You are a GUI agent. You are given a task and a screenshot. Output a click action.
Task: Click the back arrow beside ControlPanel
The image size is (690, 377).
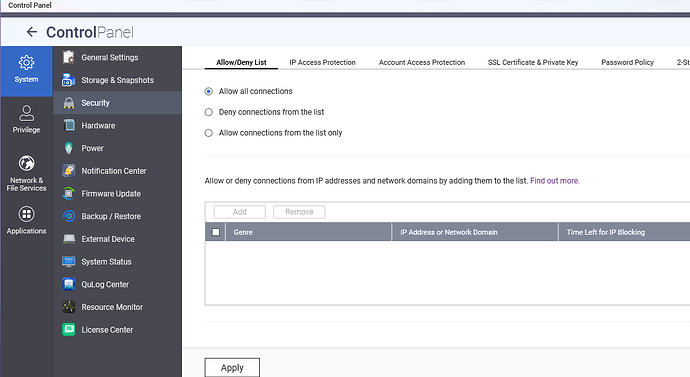click(x=32, y=32)
